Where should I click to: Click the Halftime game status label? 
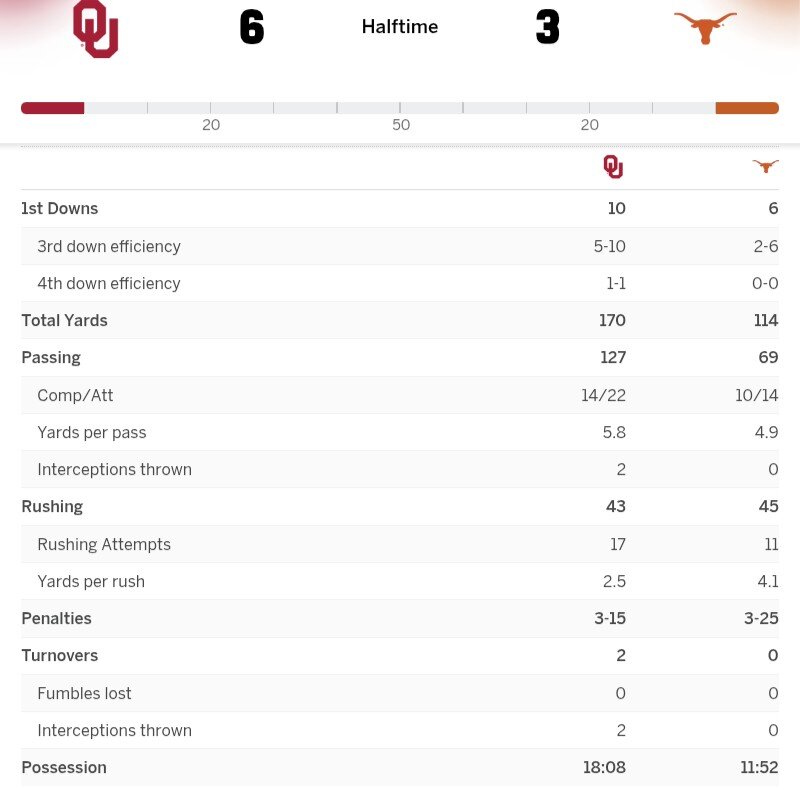point(400,27)
